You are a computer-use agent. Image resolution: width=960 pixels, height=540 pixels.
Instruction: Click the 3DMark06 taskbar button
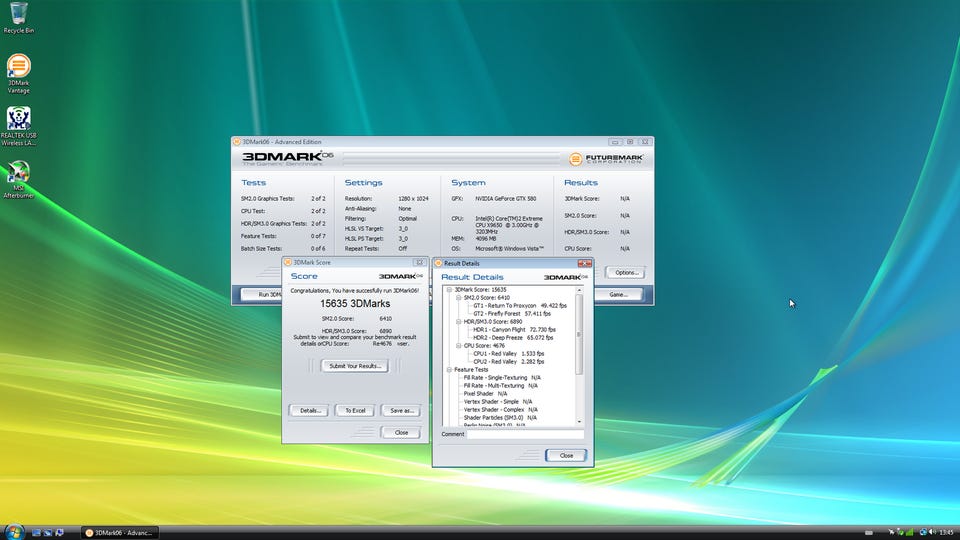(x=122, y=532)
